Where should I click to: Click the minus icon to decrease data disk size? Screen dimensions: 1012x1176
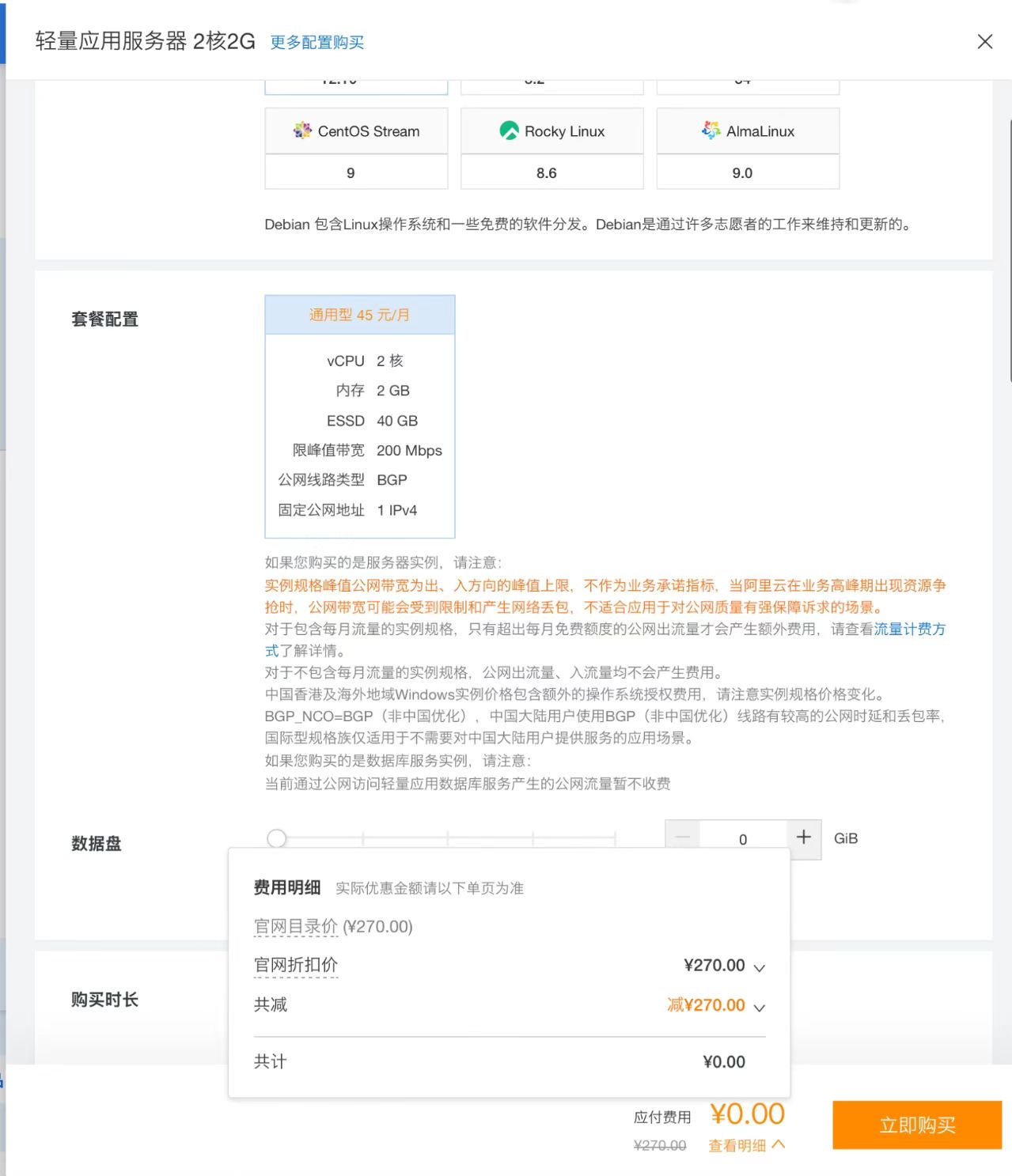click(x=681, y=838)
